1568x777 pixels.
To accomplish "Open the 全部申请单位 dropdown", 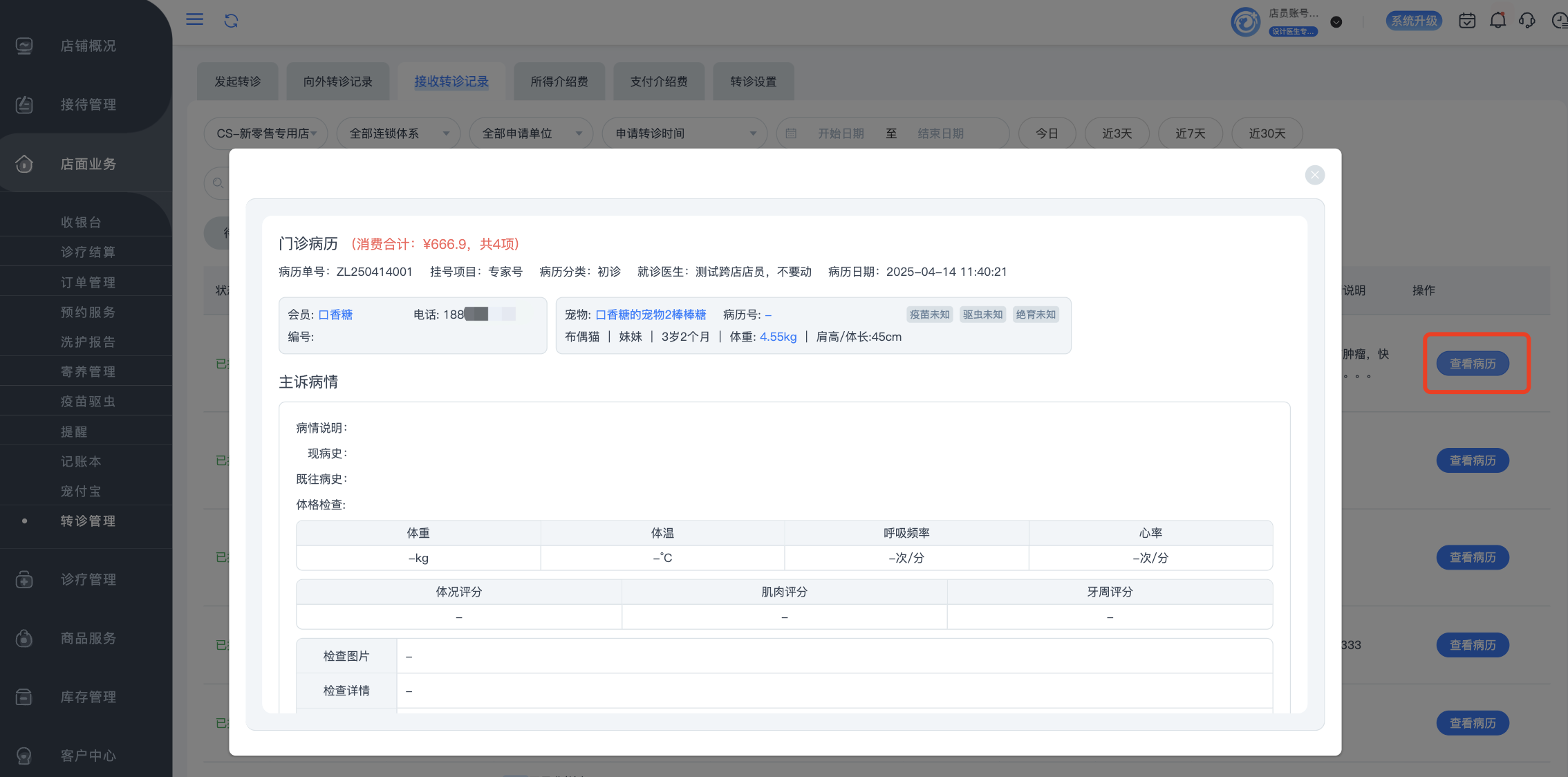I will [x=531, y=133].
